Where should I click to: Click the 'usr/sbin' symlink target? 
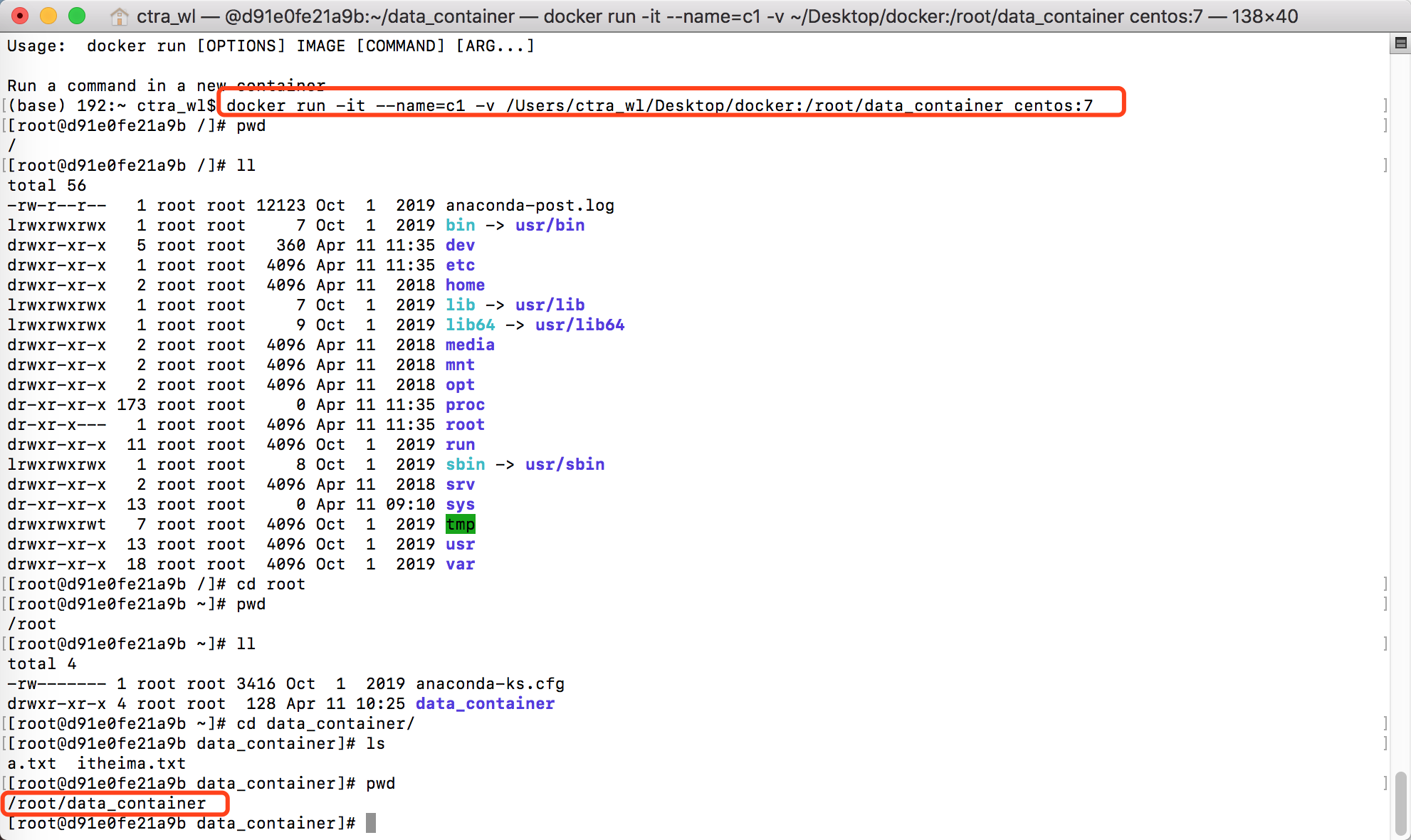[565, 465]
